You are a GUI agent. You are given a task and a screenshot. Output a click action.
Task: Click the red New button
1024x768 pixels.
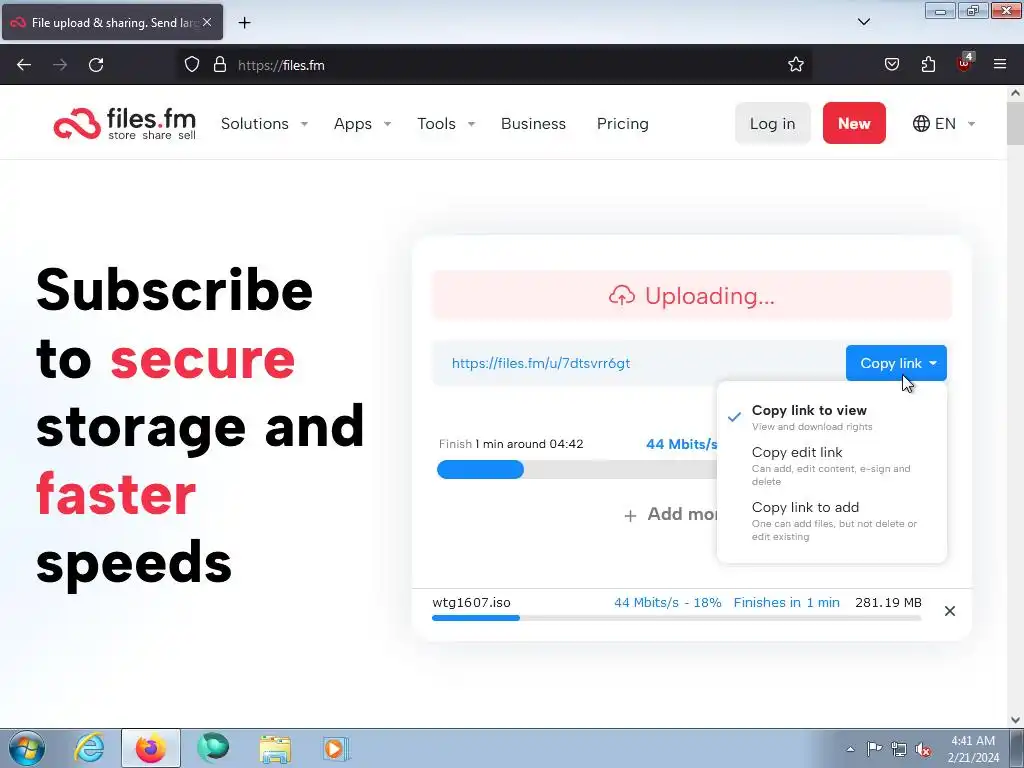click(854, 123)
